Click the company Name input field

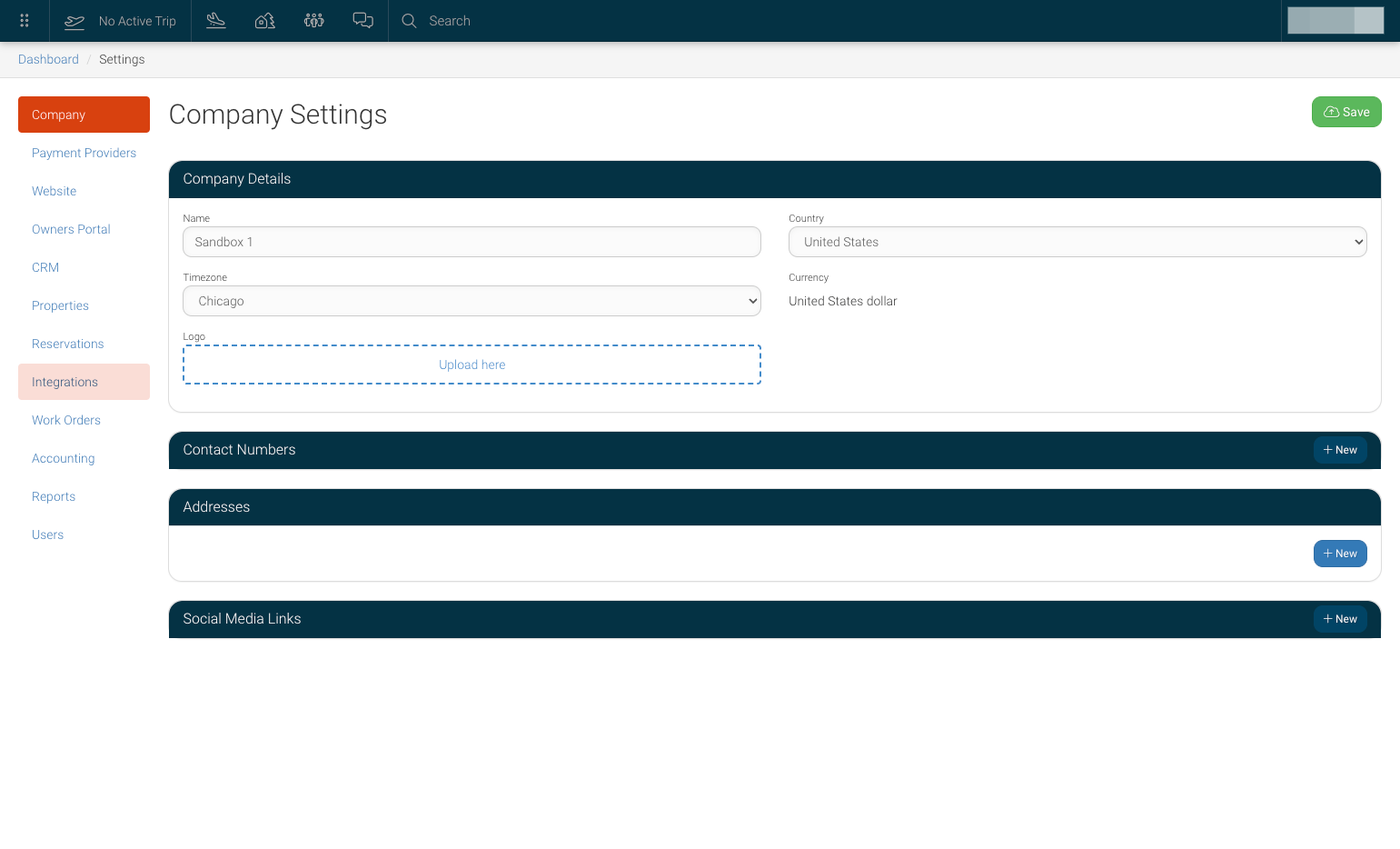click(472, 242)
